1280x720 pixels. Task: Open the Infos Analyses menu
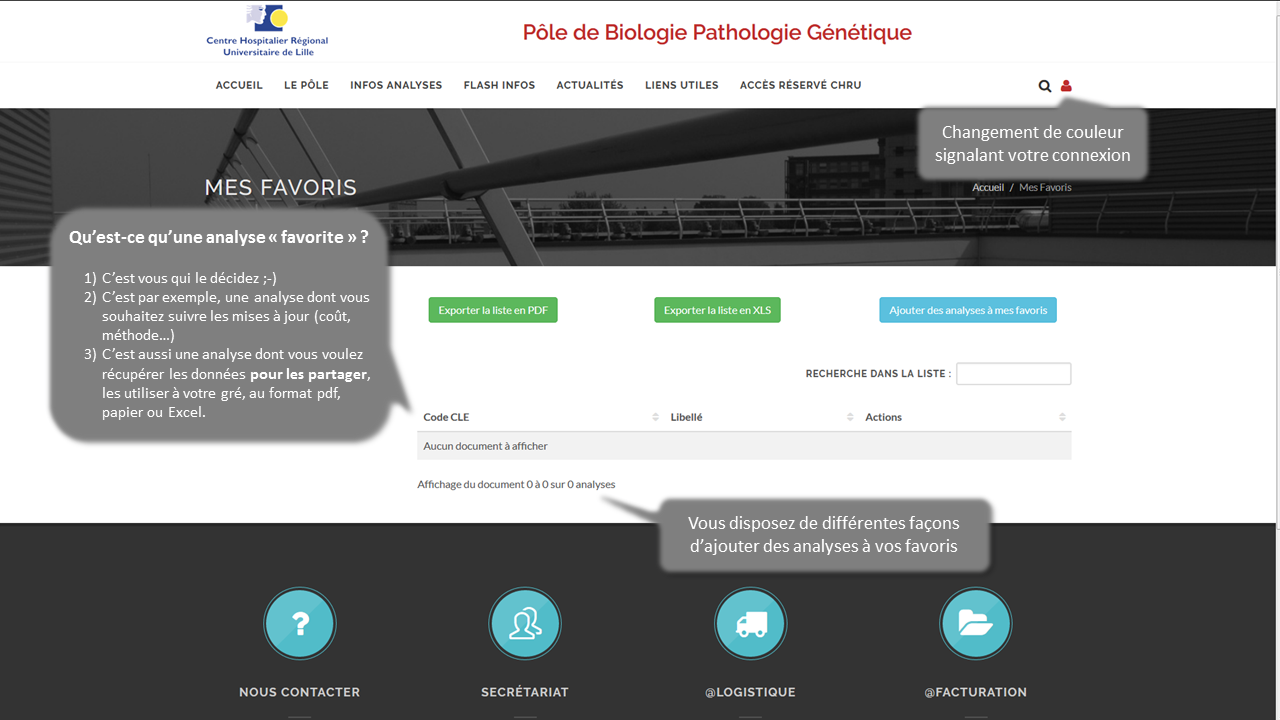pyautogui.click(x=396, y=85)
